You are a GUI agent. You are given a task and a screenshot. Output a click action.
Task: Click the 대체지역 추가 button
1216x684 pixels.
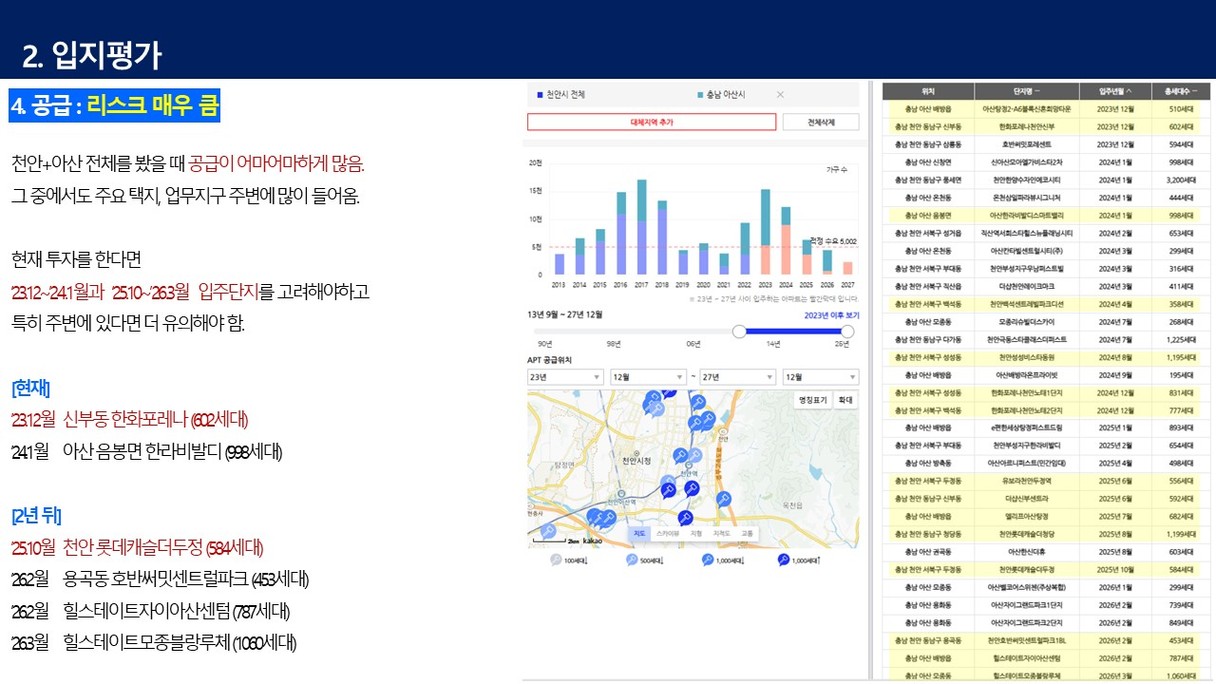click(652, 122)
